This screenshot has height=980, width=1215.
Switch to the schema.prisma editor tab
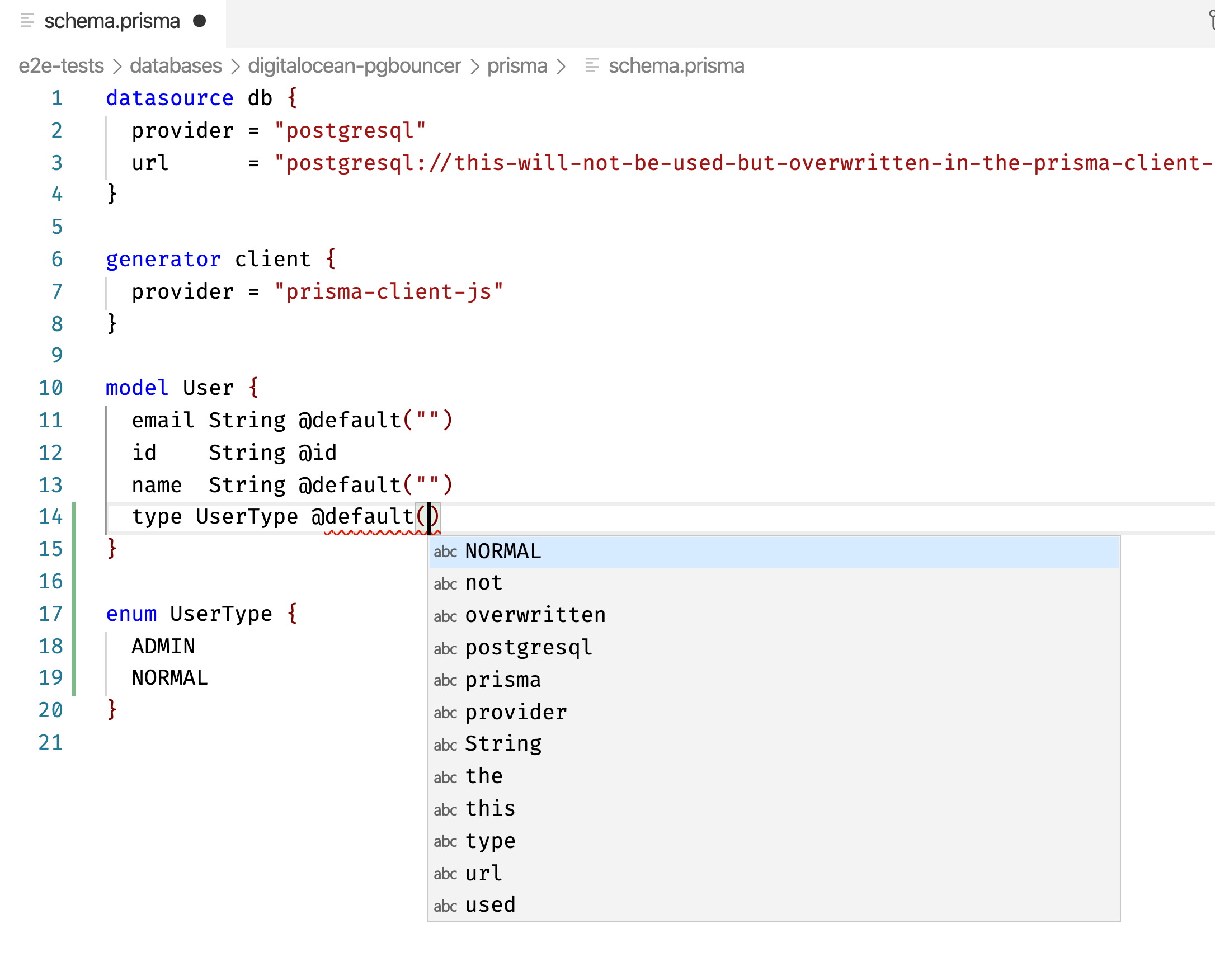click(111, 21)
